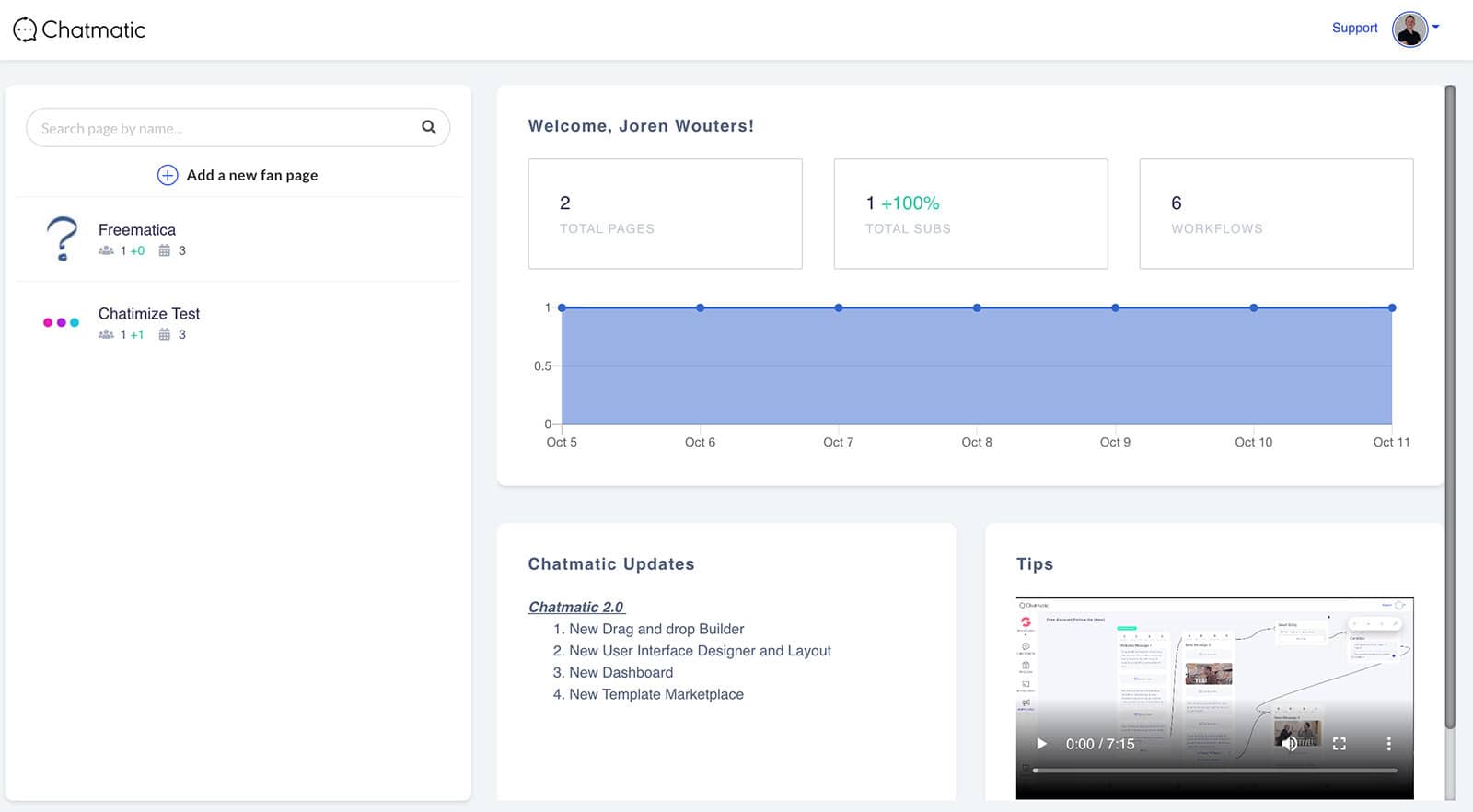Click Chatimize Test calendar icon

164,334
